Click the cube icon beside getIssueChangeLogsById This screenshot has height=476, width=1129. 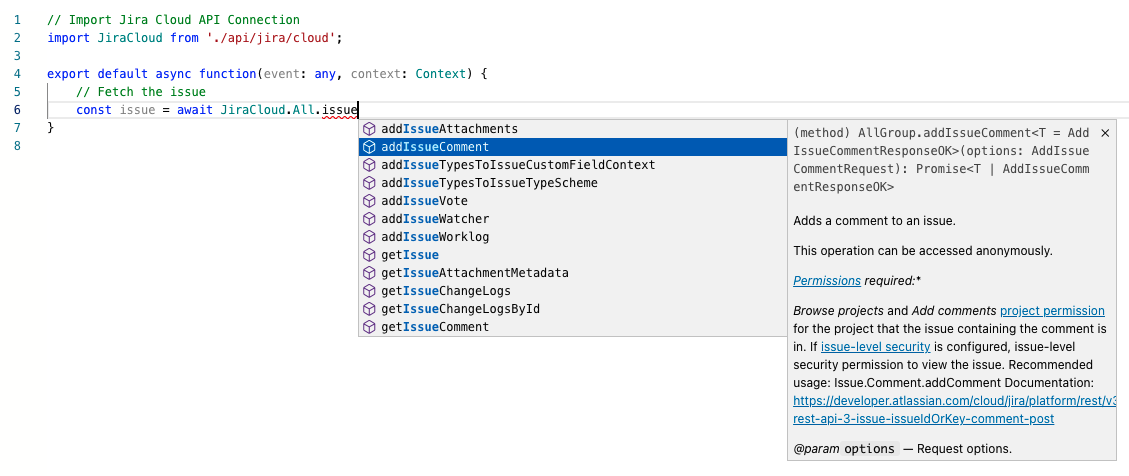[369, 309]
